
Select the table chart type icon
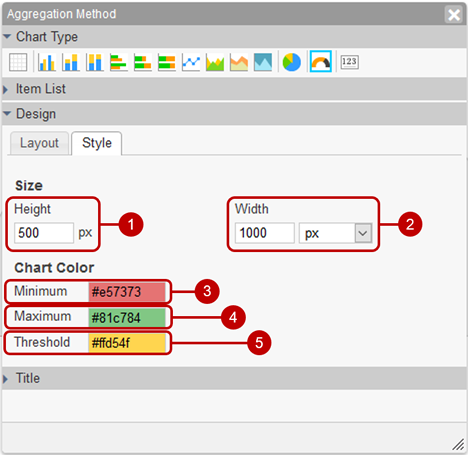pos(18,62)
